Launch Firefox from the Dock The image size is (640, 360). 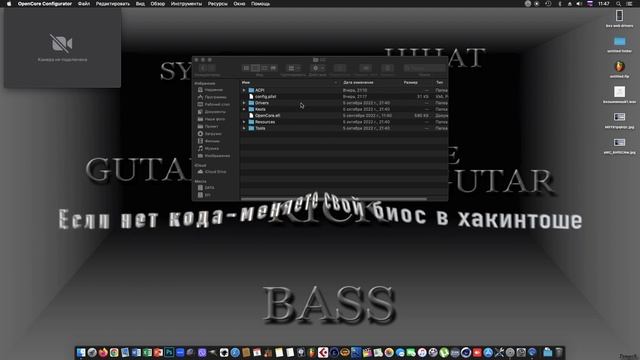pos(103,353)
